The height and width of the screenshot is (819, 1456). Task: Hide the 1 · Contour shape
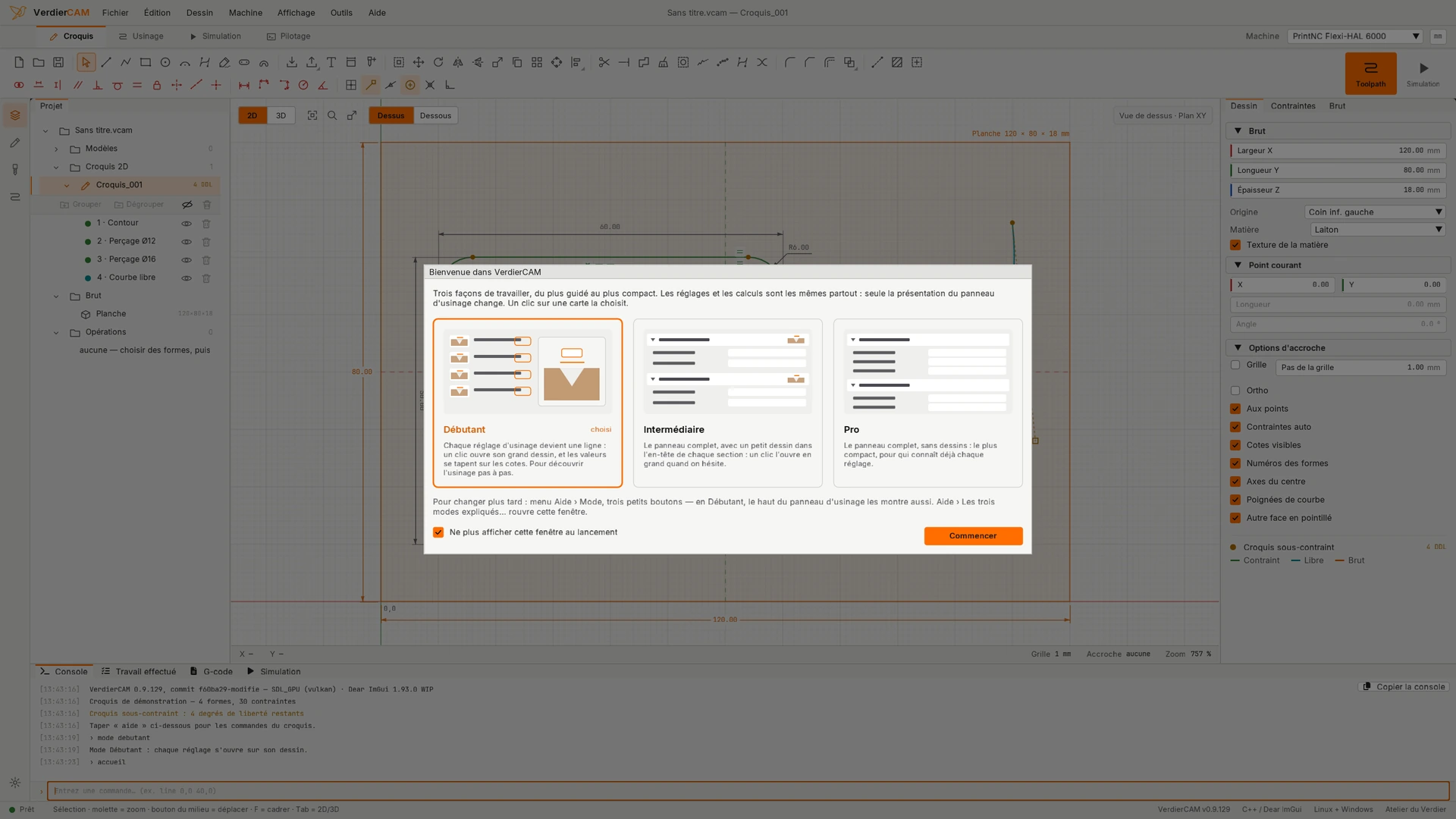click(x=187, y=224)
